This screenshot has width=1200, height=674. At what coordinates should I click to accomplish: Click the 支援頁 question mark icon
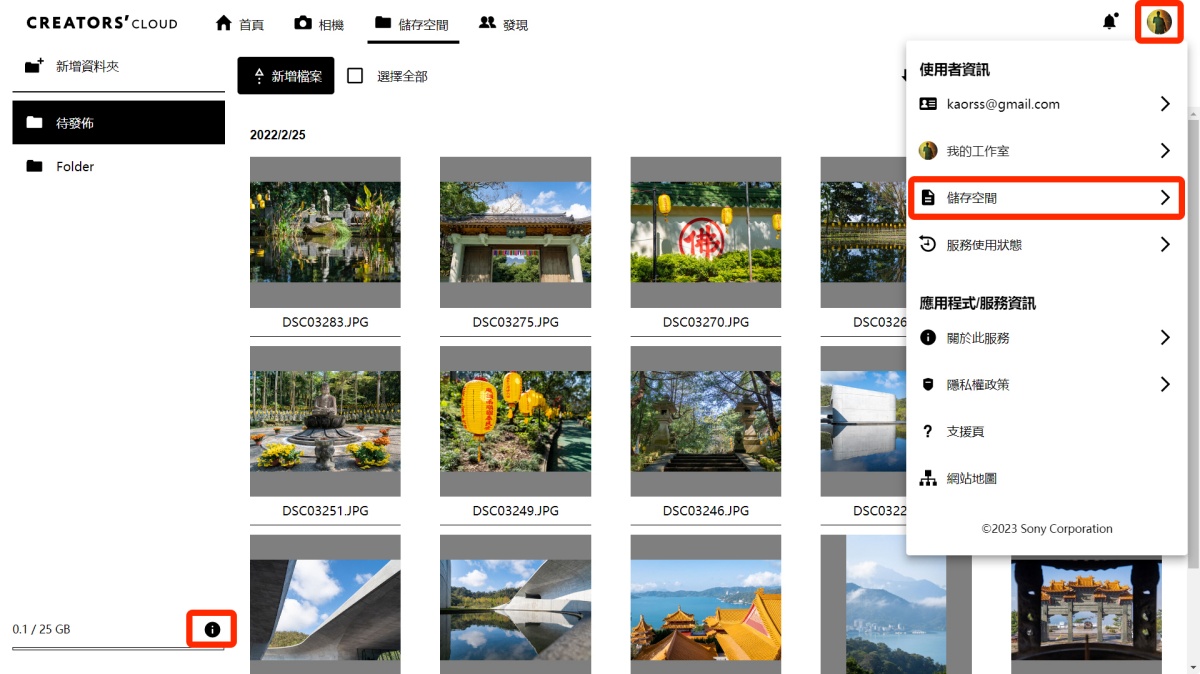pos(928,432)
